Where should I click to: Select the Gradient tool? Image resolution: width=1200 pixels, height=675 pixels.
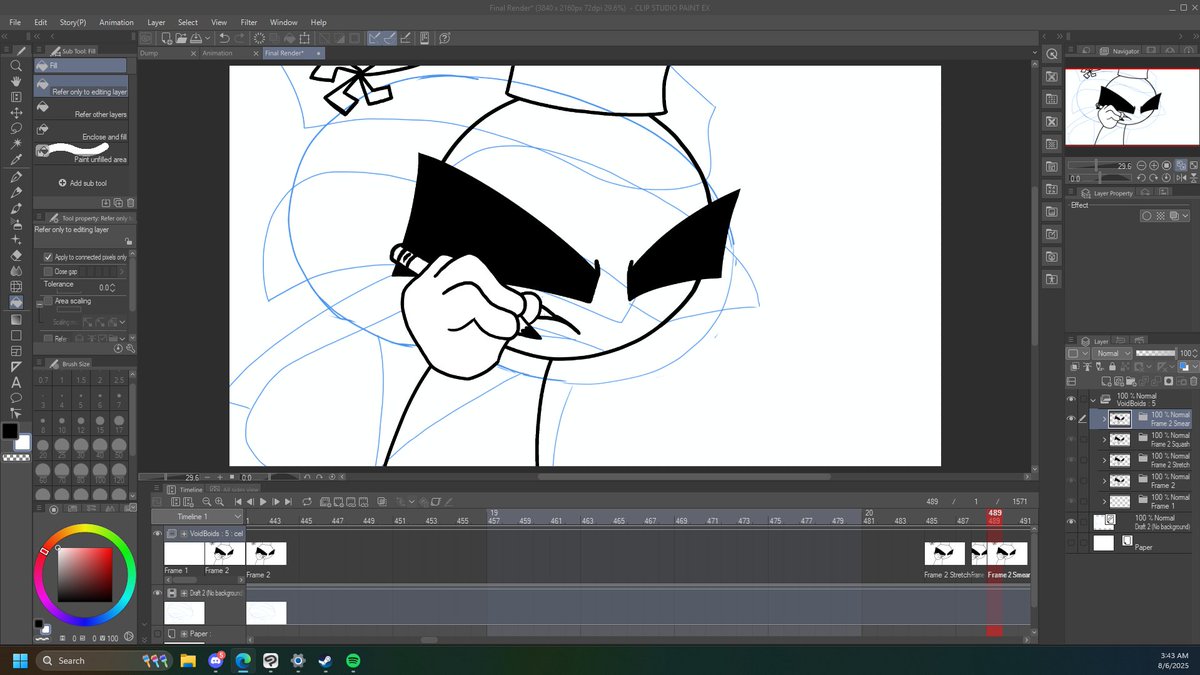16,319
